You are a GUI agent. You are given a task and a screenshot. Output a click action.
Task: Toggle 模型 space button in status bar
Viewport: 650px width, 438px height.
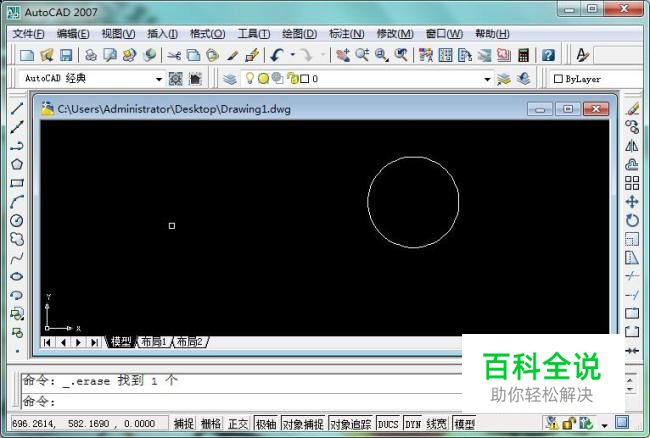(464, 423)
